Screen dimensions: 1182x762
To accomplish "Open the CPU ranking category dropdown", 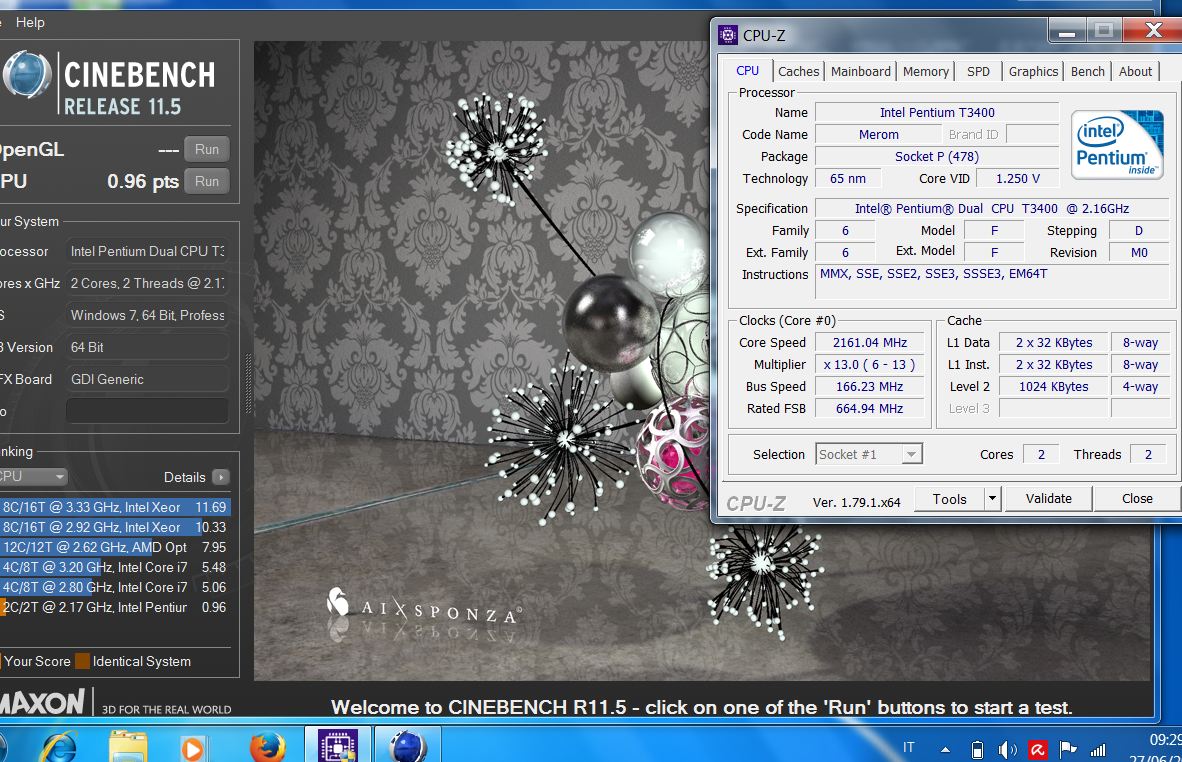I will coord(33,476).
